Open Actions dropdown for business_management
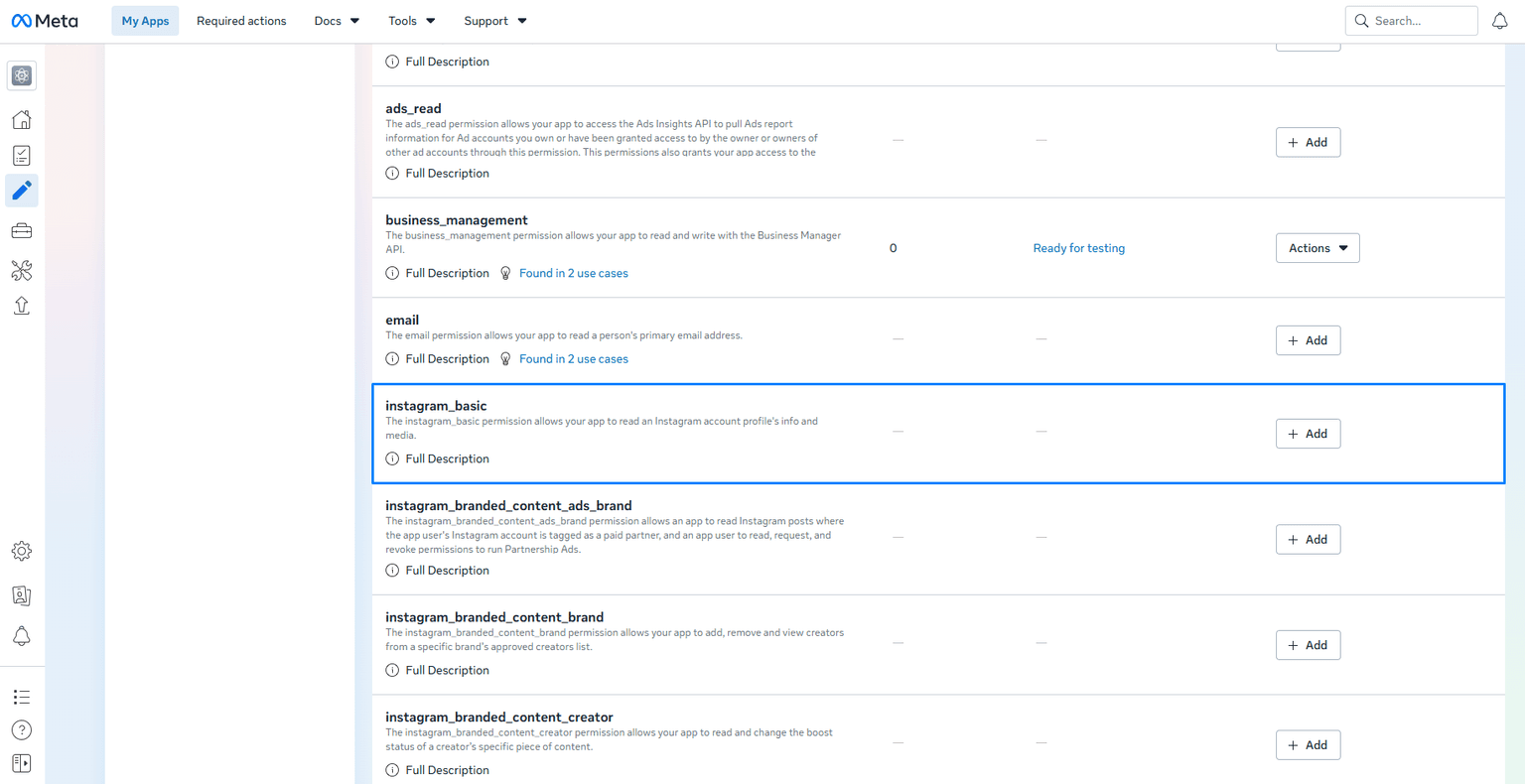This screenshot has height=784, width=1525. (x=1317, y=248)
